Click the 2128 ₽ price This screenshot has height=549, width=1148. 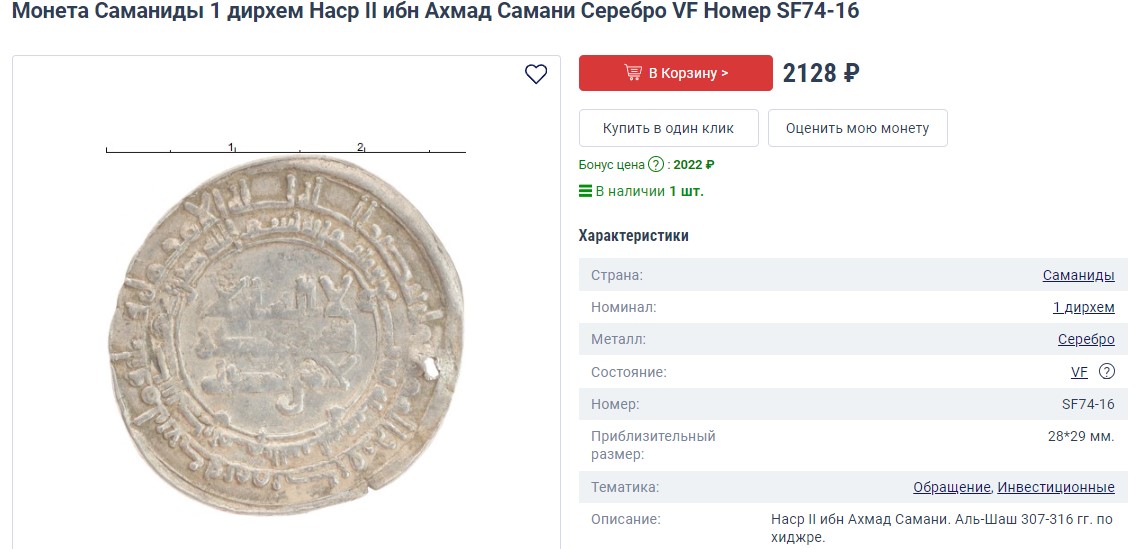pos(821,73)
